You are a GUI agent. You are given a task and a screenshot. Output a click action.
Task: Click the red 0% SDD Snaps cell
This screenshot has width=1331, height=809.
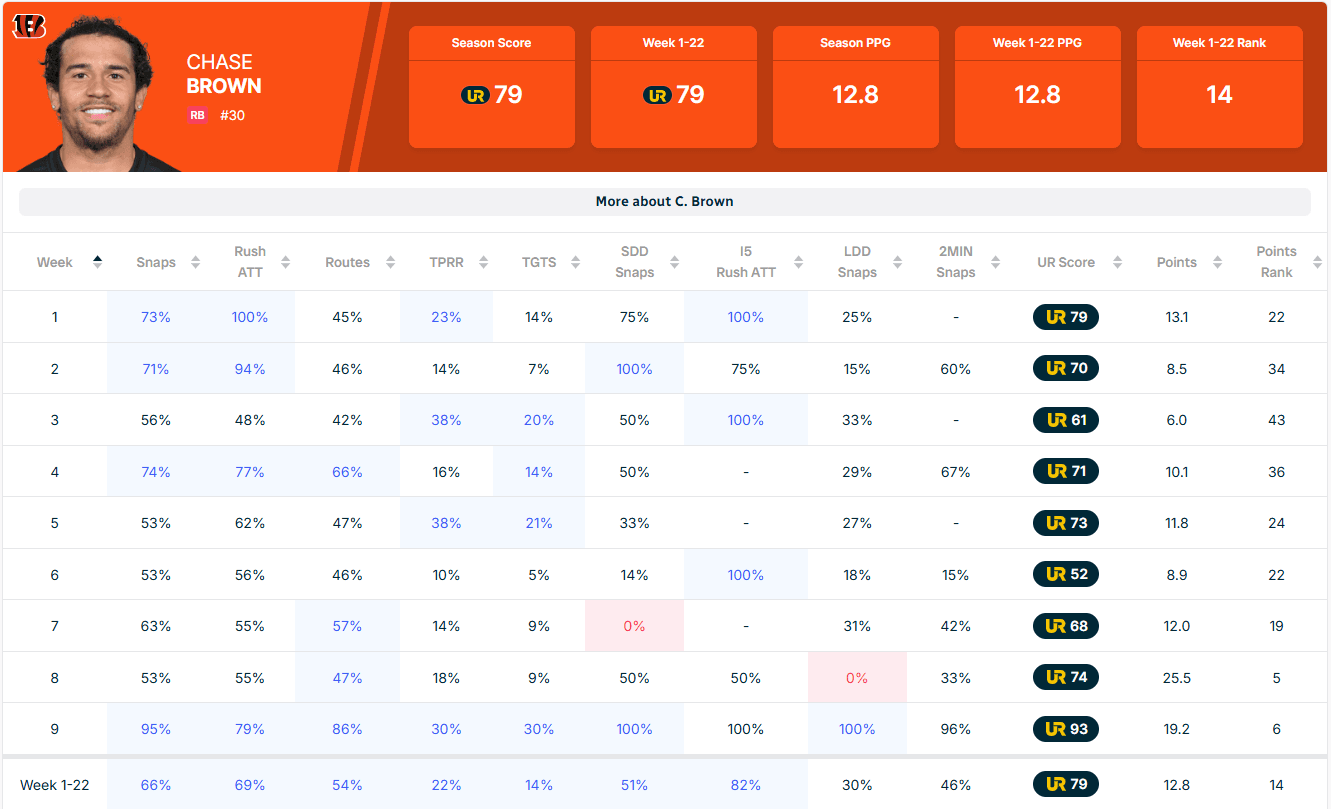[x=634, y=626]
